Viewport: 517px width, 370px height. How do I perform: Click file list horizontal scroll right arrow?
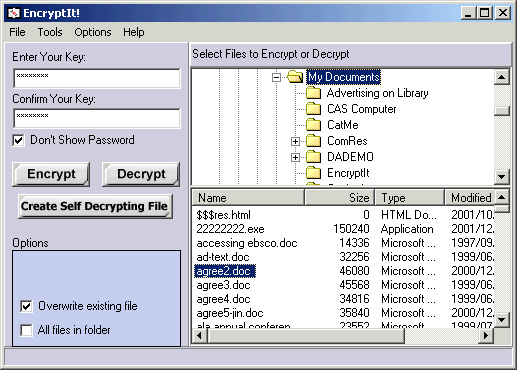[486, 336]
